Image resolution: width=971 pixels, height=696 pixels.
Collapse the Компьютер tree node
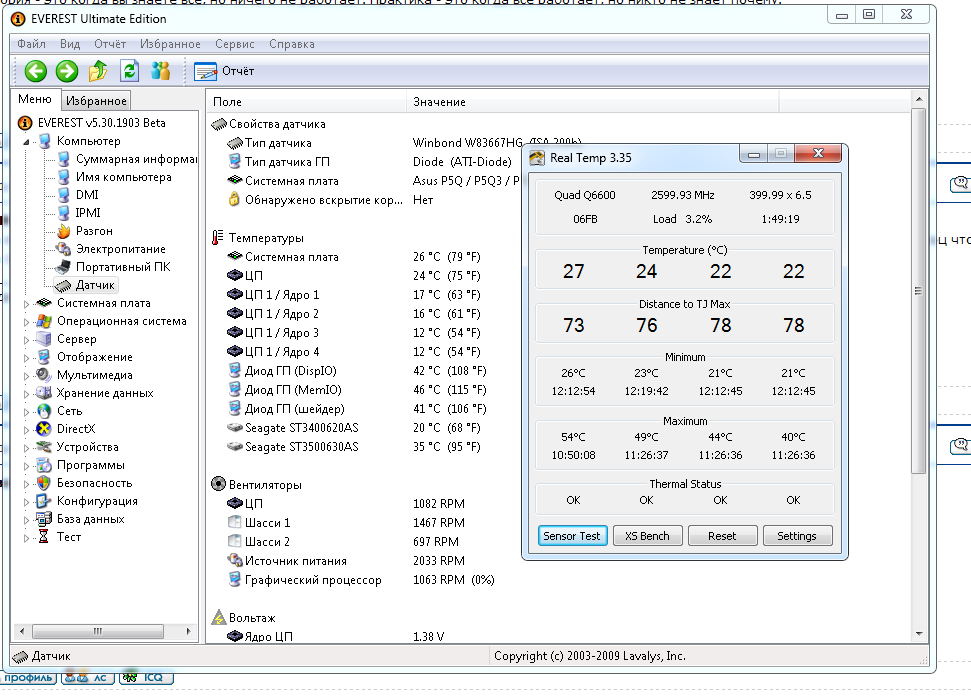click(x=26, y=142)
